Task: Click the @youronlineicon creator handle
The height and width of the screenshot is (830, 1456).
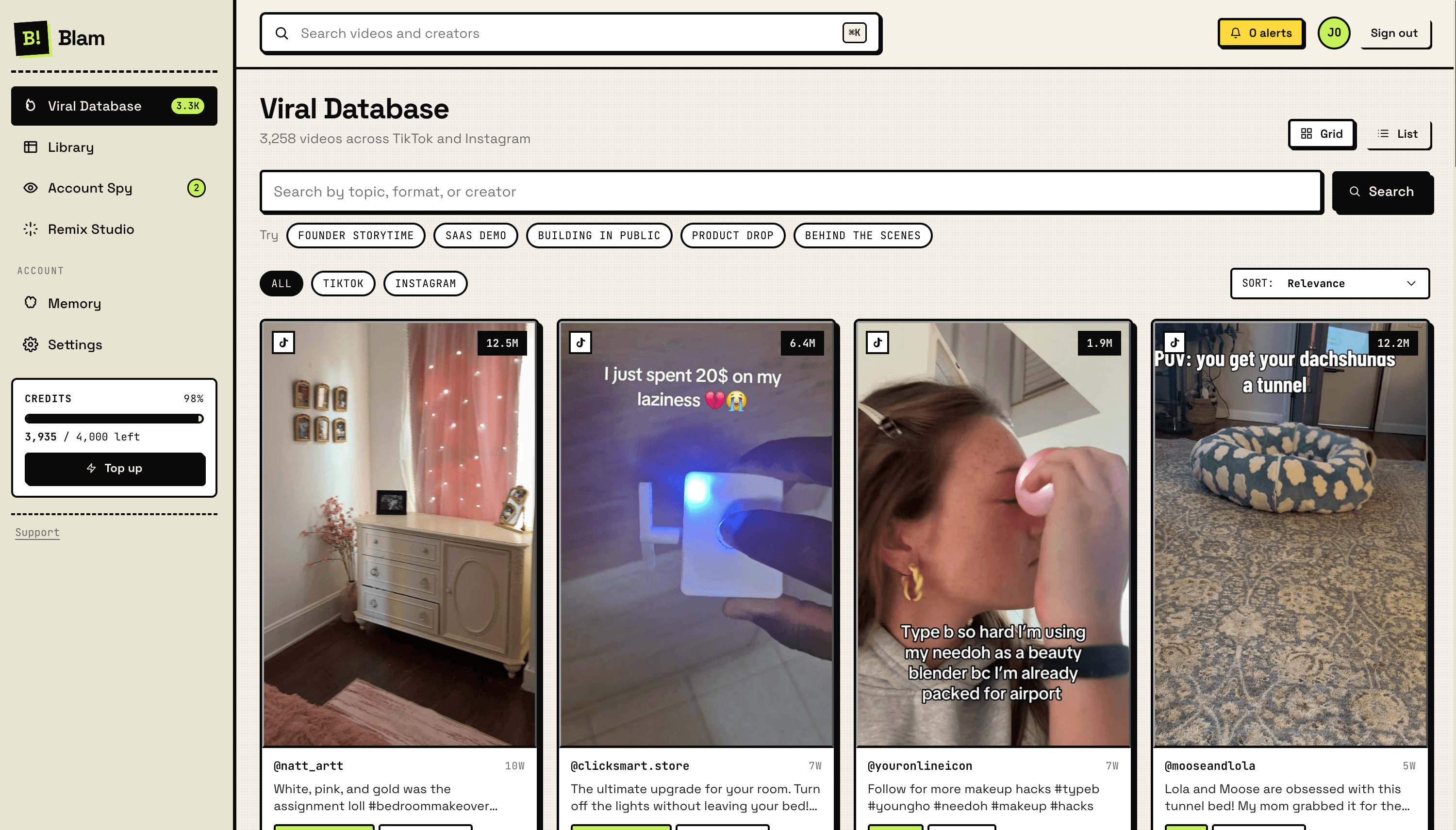Action: (920, 765)
